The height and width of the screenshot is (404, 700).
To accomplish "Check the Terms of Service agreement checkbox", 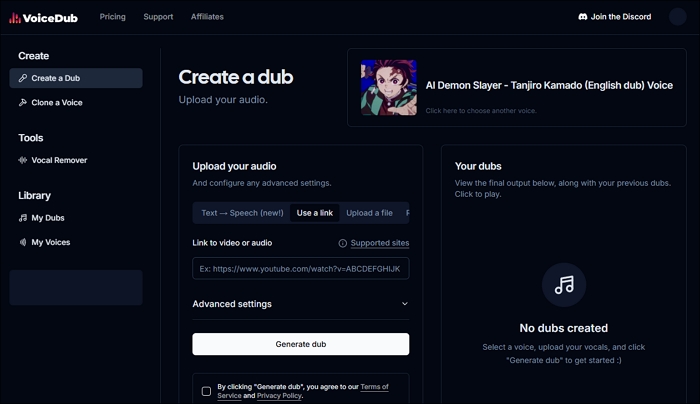I will click(x=206, y=391).
